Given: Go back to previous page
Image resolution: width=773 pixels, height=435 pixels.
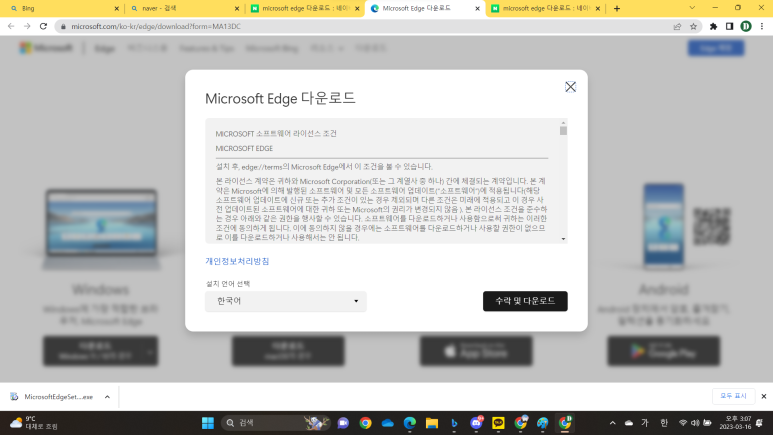Looking at the screenshot, I should (x=11, y=26).
